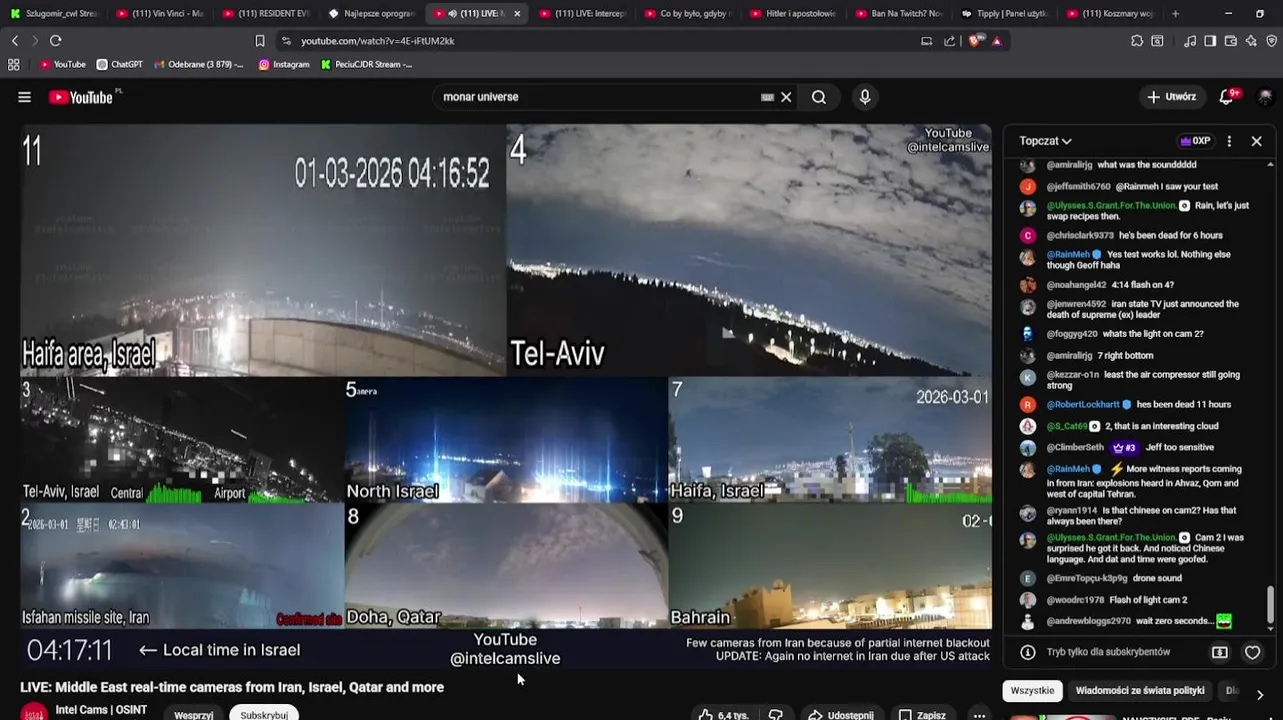
Task: Open the YouTube bookmark
Action: [x=63, y=64]
